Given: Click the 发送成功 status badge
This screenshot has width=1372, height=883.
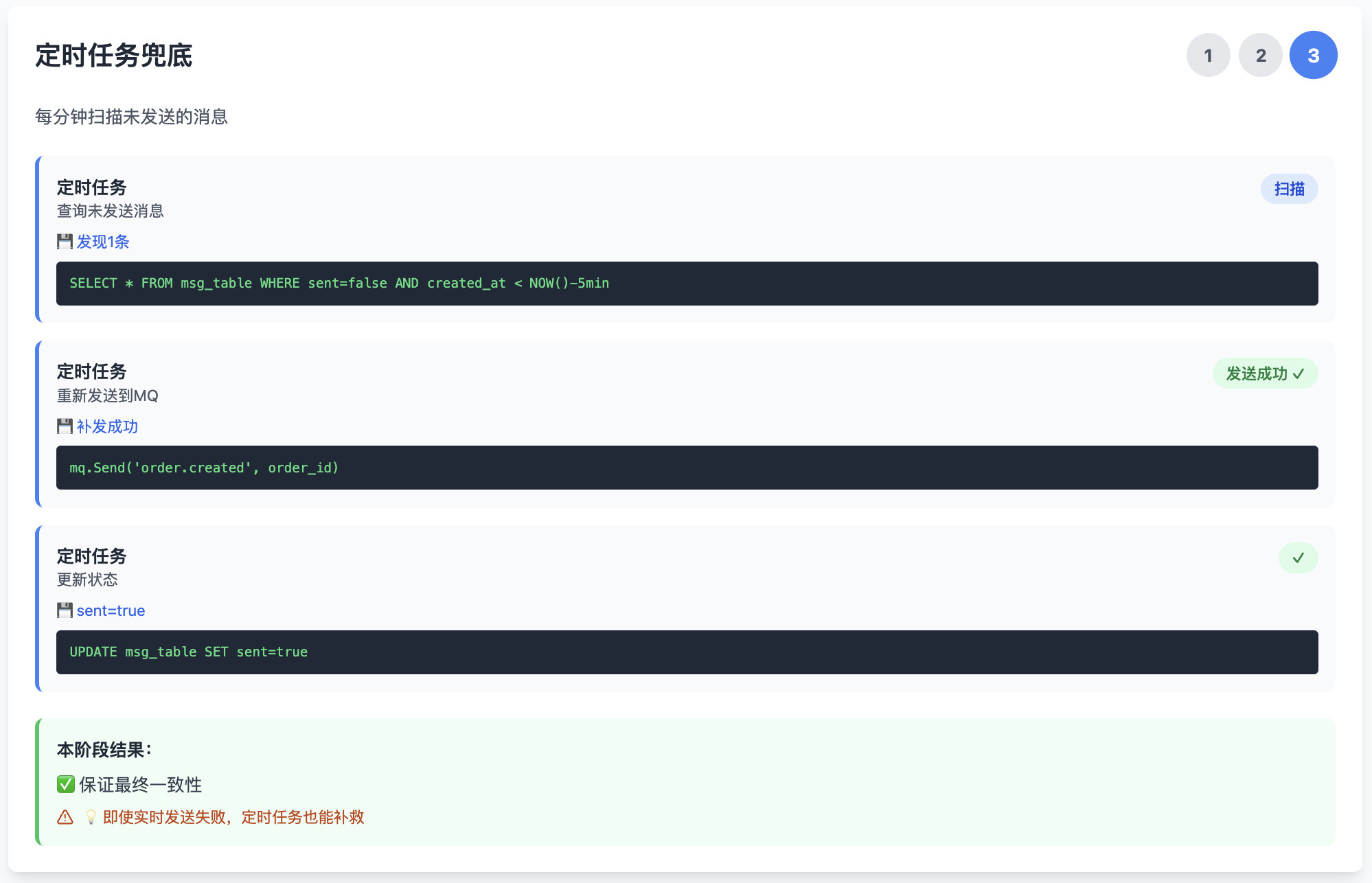Looking at the screenshot, I should tap(1264, 374).
